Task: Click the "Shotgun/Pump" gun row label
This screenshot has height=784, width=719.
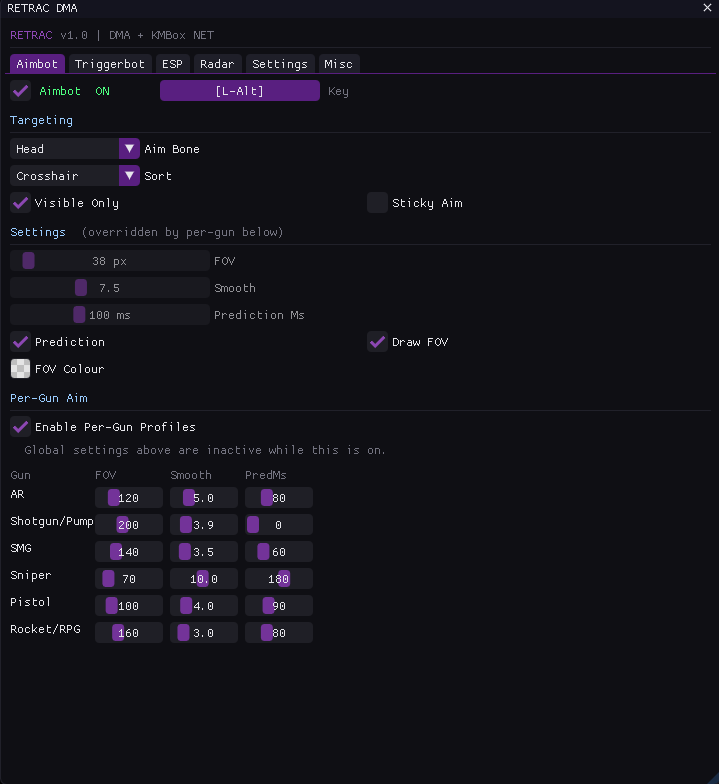Action: (52, 521)
